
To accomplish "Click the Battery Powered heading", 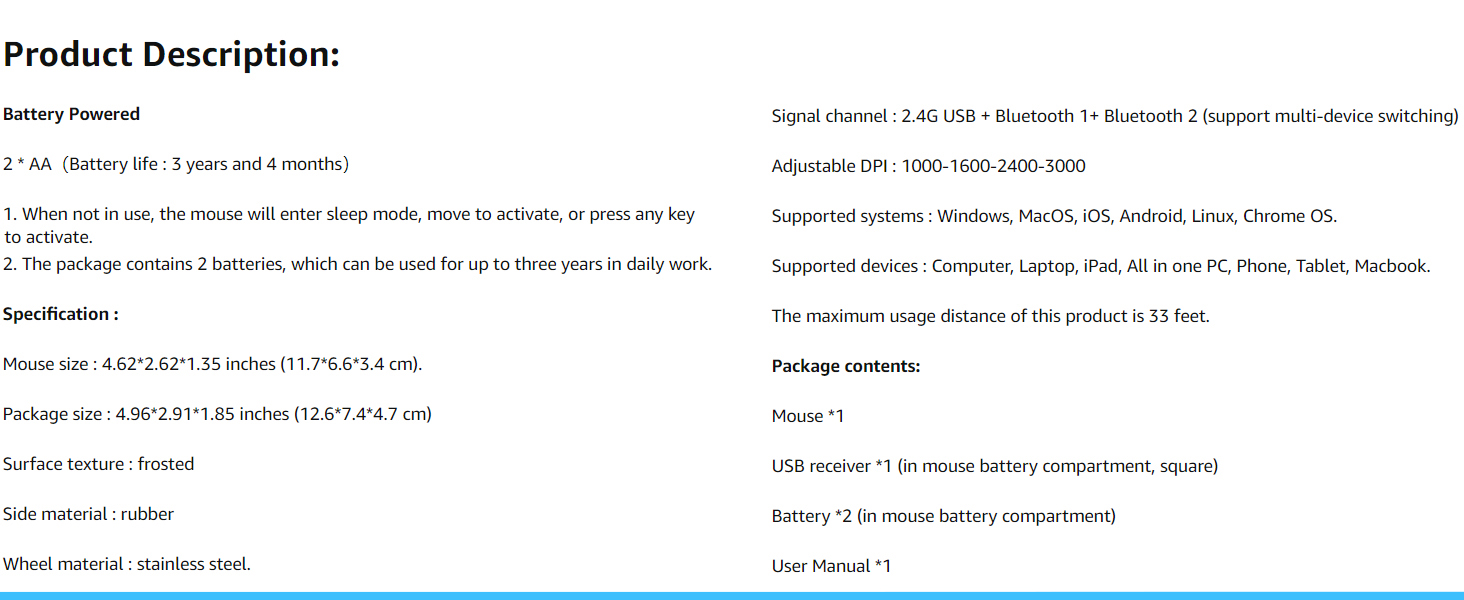I will [x=71, y=114].
